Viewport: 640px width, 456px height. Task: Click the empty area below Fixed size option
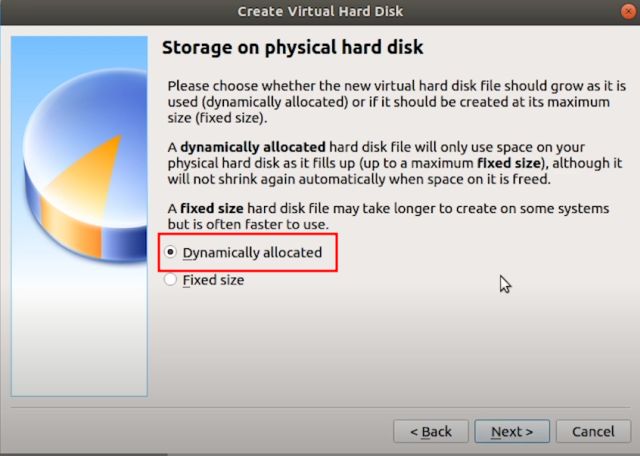point(390,345)
